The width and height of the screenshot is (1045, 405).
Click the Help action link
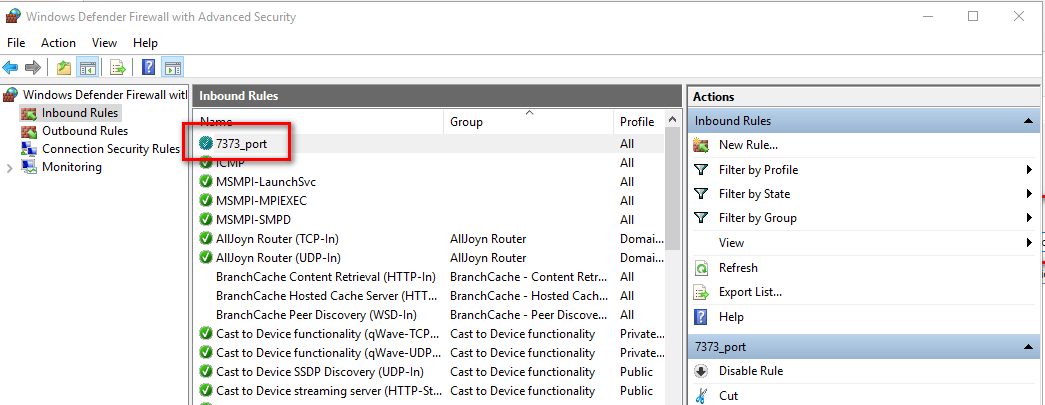[731, 316]
